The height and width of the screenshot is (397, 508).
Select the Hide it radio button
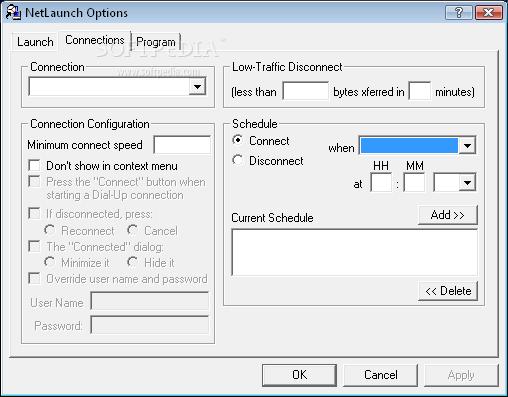tap(132, 262)
